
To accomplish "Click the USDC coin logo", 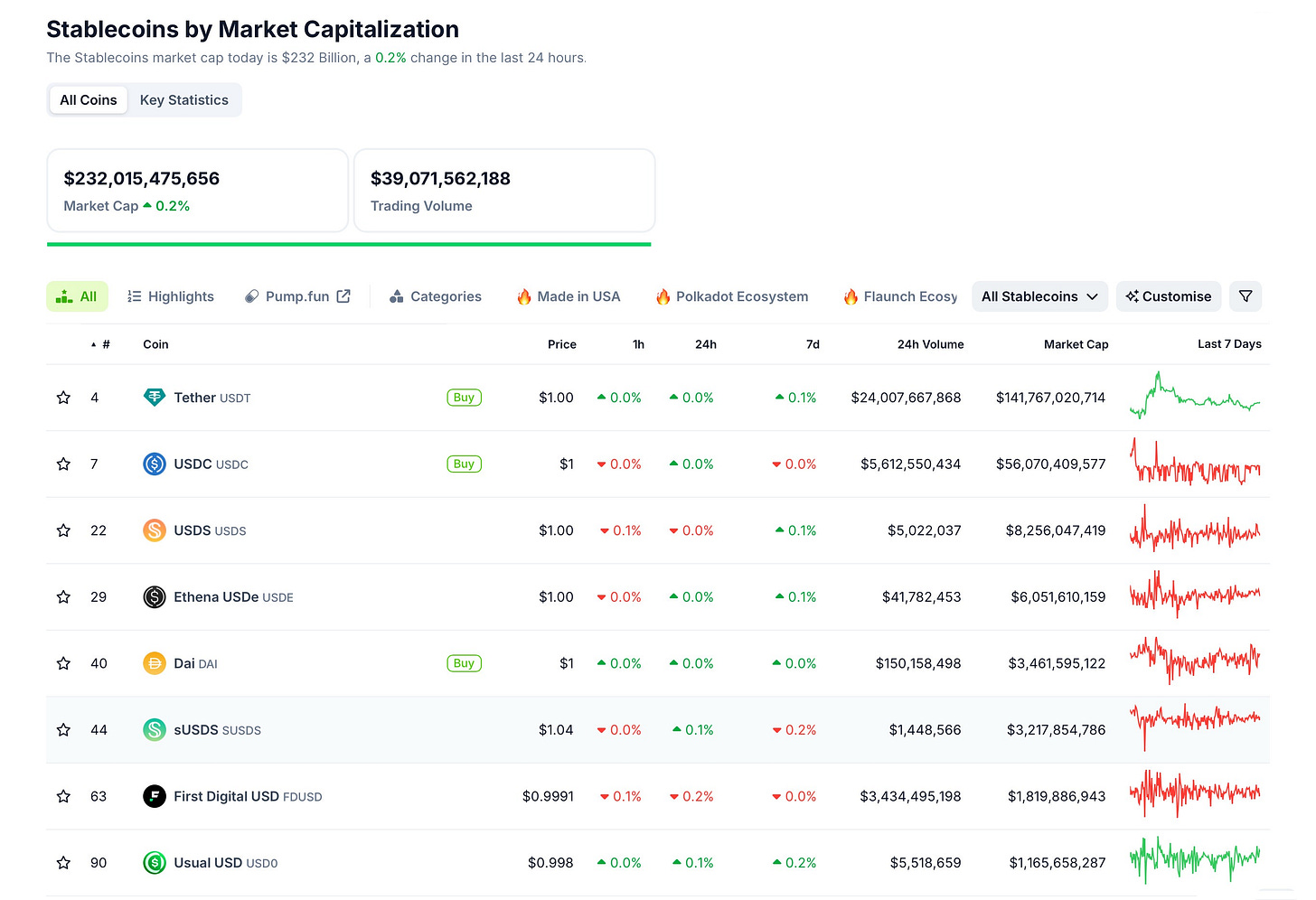I will pos(155,464).
